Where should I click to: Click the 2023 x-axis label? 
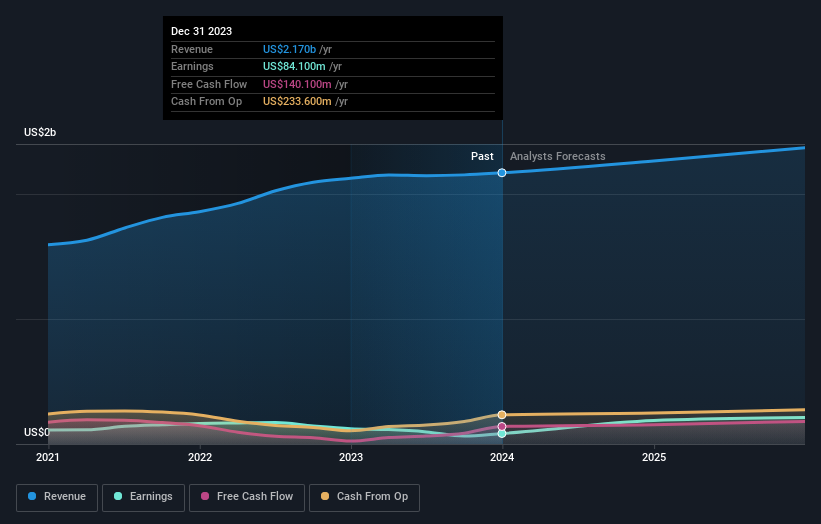pyautogui.click(x=351, y=457)
